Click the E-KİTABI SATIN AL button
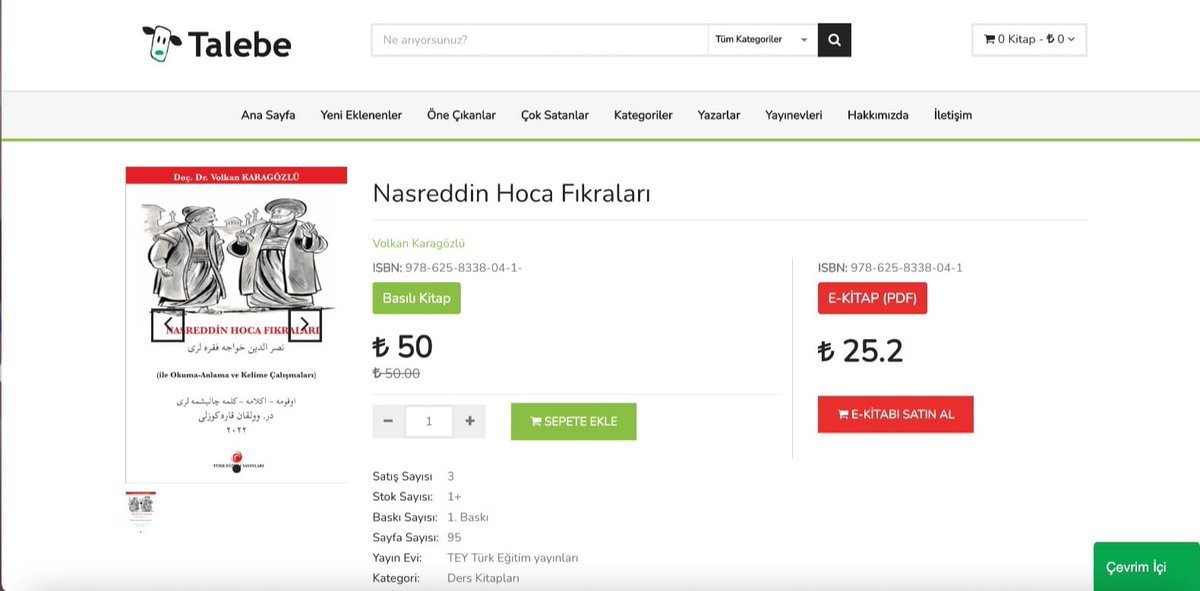Image resolution: width=1200 pixels, height=591 pixels. (895, 414)
